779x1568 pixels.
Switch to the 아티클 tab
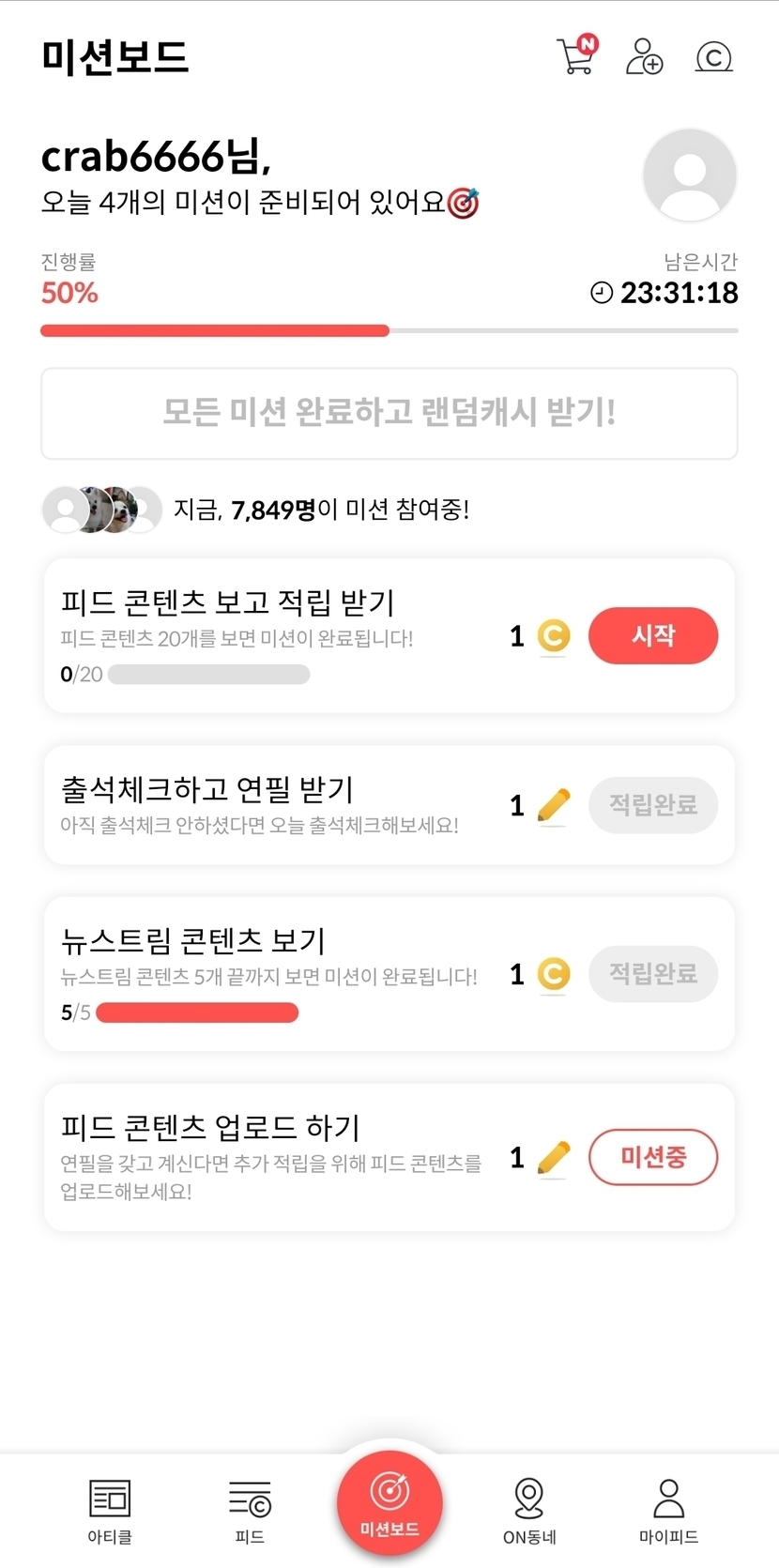point(110,1510)
